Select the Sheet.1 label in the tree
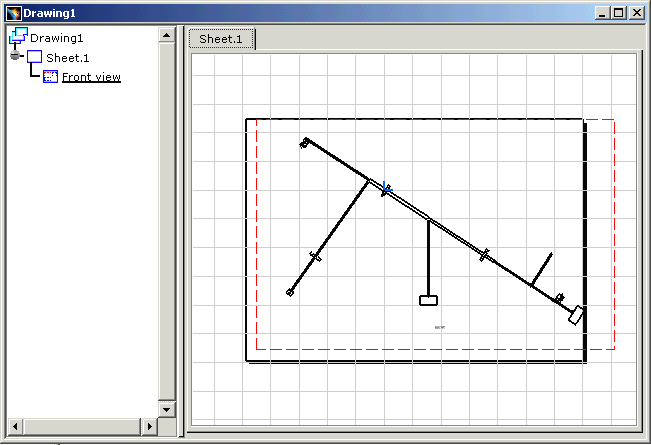The height and width of the screenshot is (445, 651). point(68,57)
